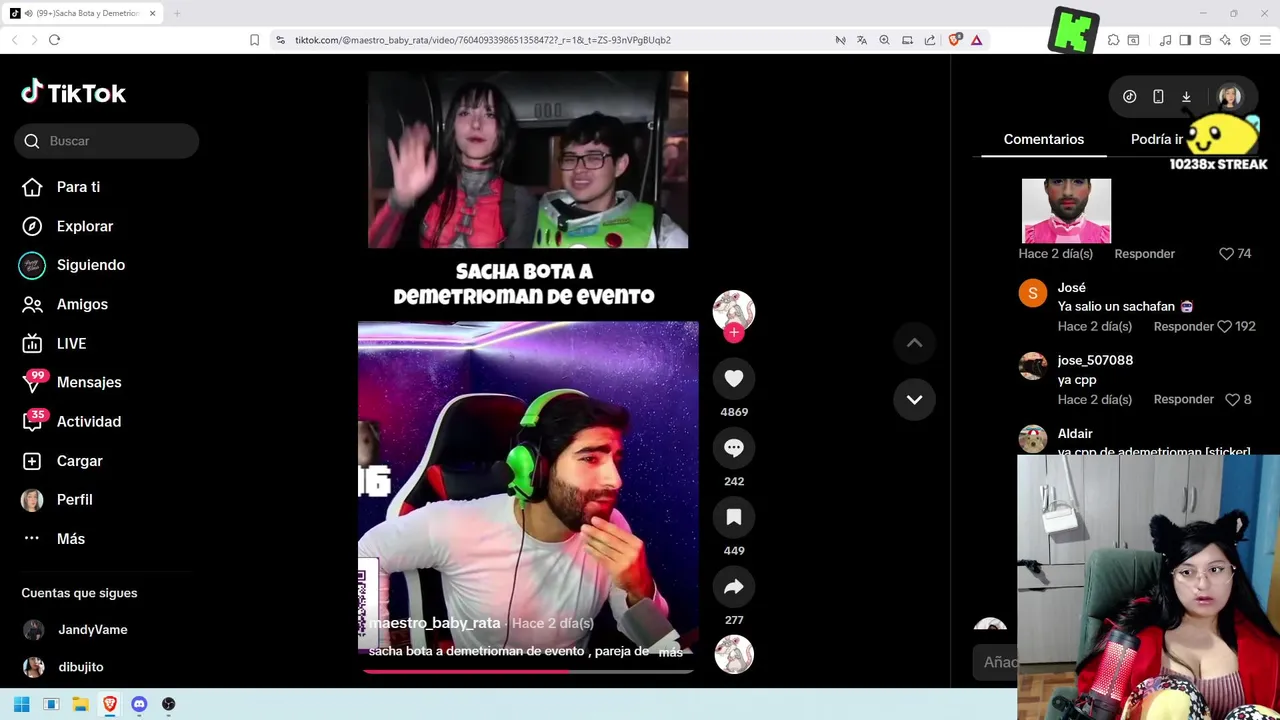Open the sound disc icon below share

(734, 654)
